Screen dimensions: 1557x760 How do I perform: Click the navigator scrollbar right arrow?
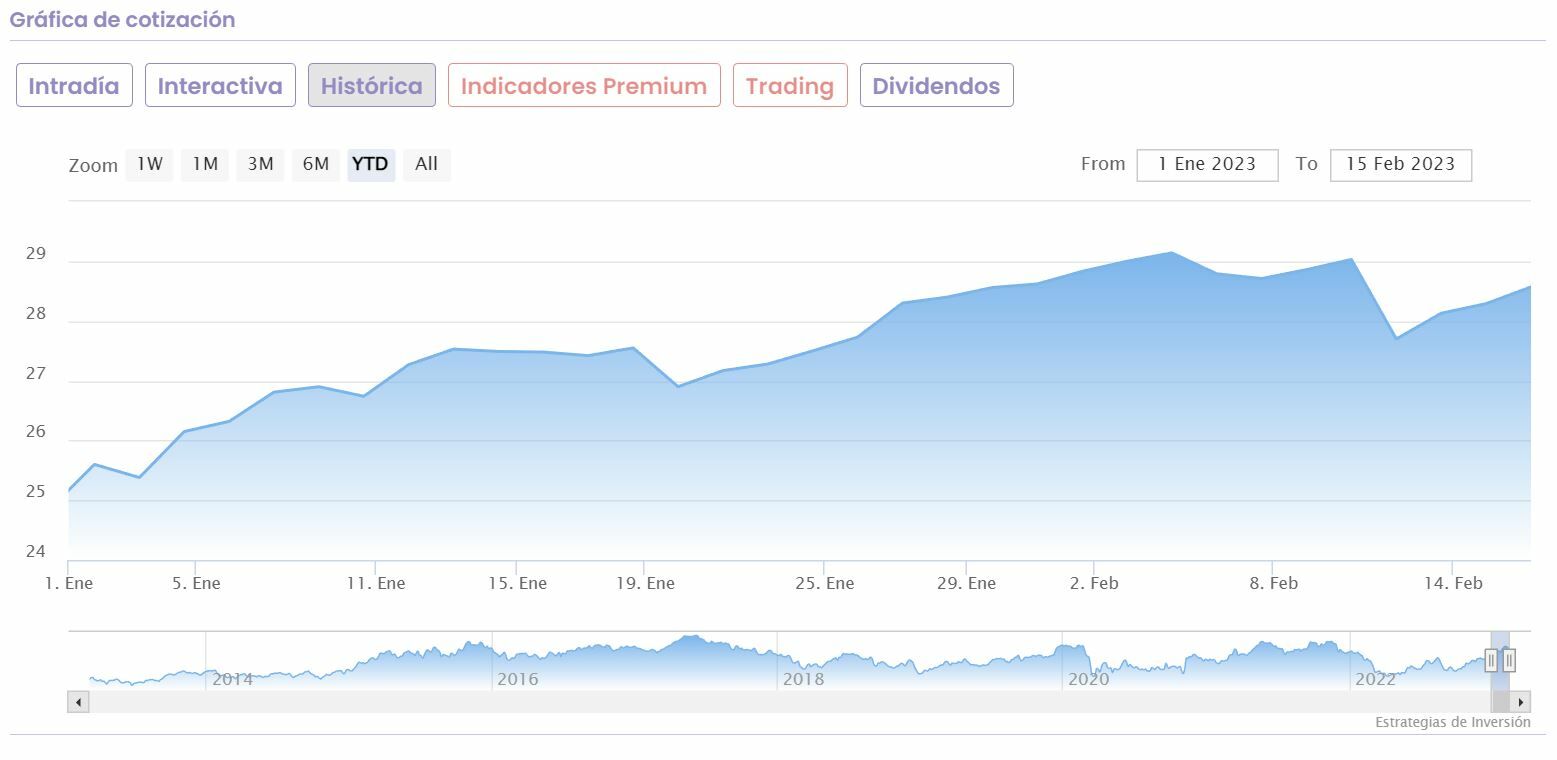[1520, 702]
